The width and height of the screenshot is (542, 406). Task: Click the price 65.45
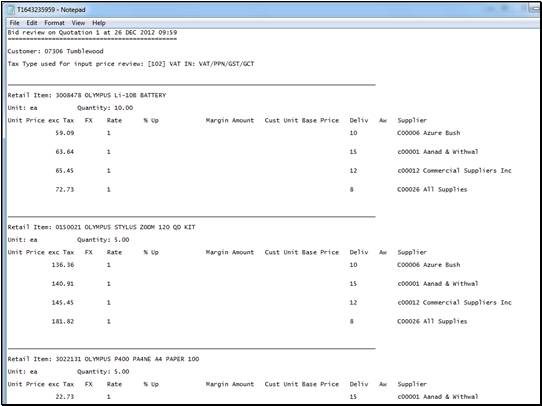[x=65, y=171]
